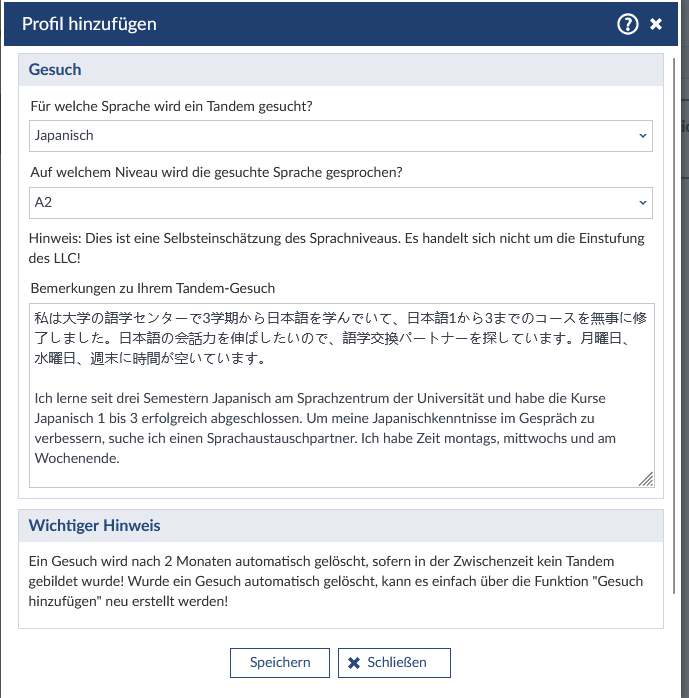
Task: Click the 'Bemerkungen zu Ihrem Tandem-Gesuch' label
Action: tap(153, 288)
